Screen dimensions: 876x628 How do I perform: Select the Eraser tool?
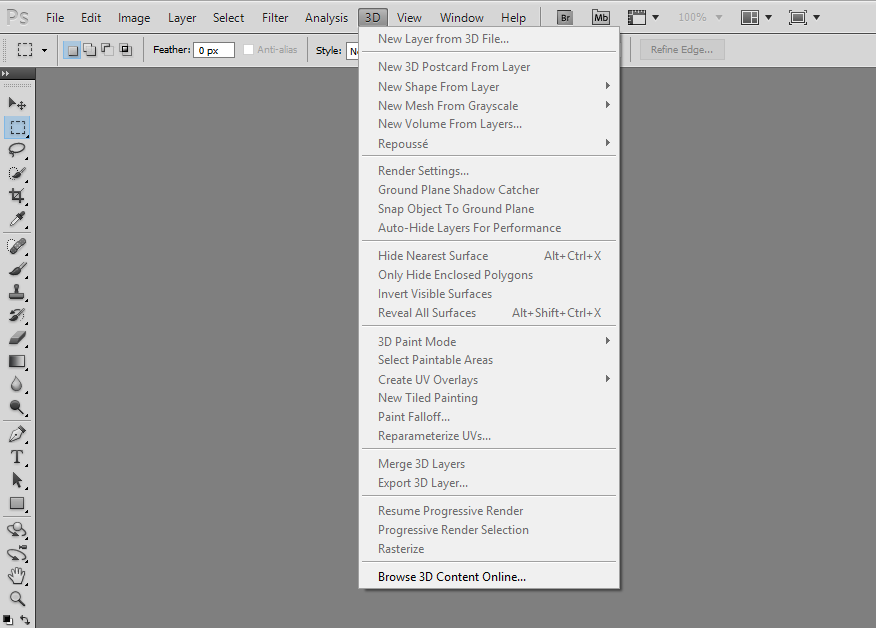(x=17, y=338)
